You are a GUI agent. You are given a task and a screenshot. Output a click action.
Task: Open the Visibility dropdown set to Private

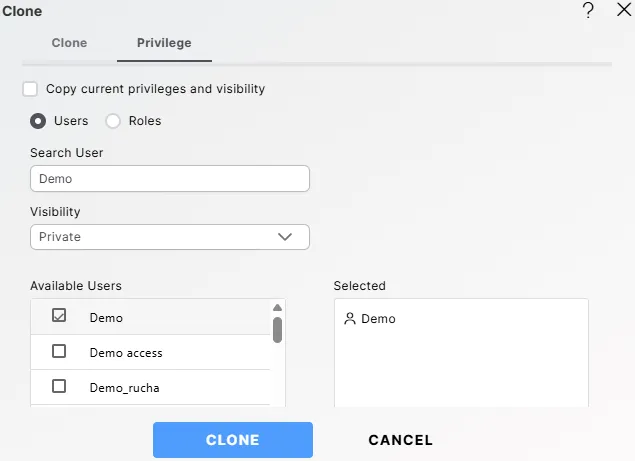(x=169, y=237)
